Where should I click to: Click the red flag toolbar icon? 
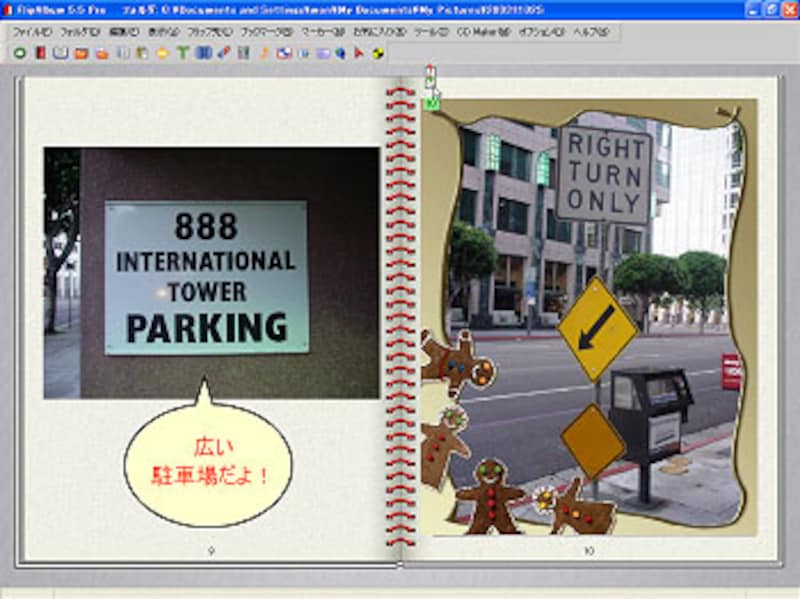[x=359, y=53]
